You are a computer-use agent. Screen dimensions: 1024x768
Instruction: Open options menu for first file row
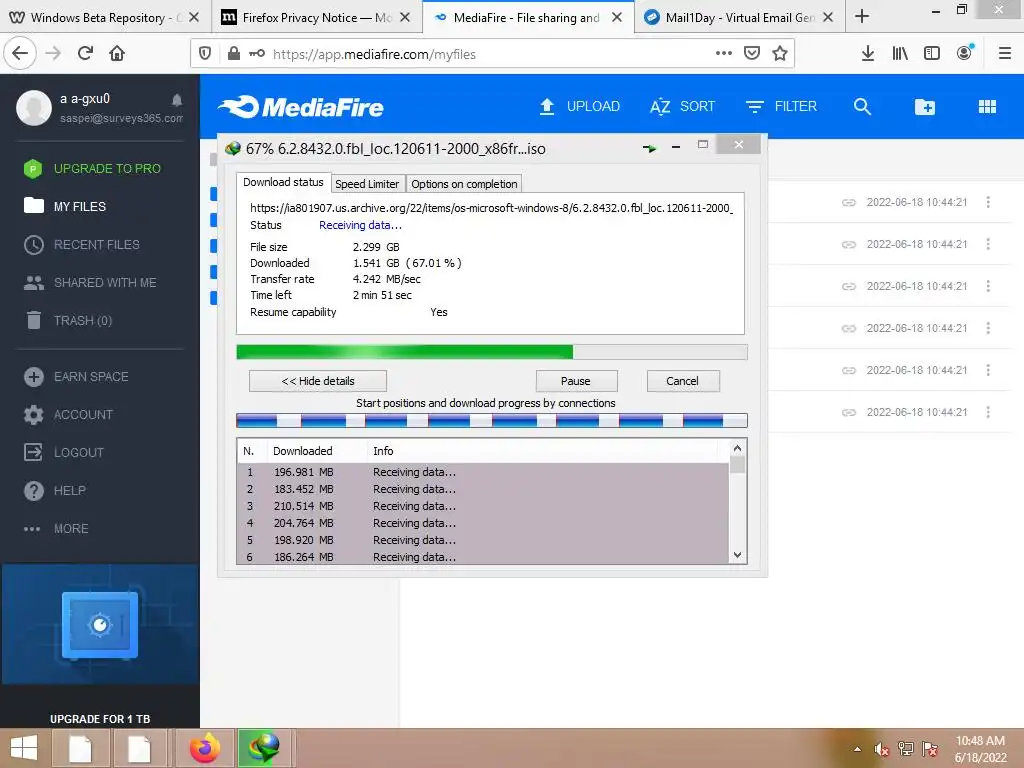(988, 202)
